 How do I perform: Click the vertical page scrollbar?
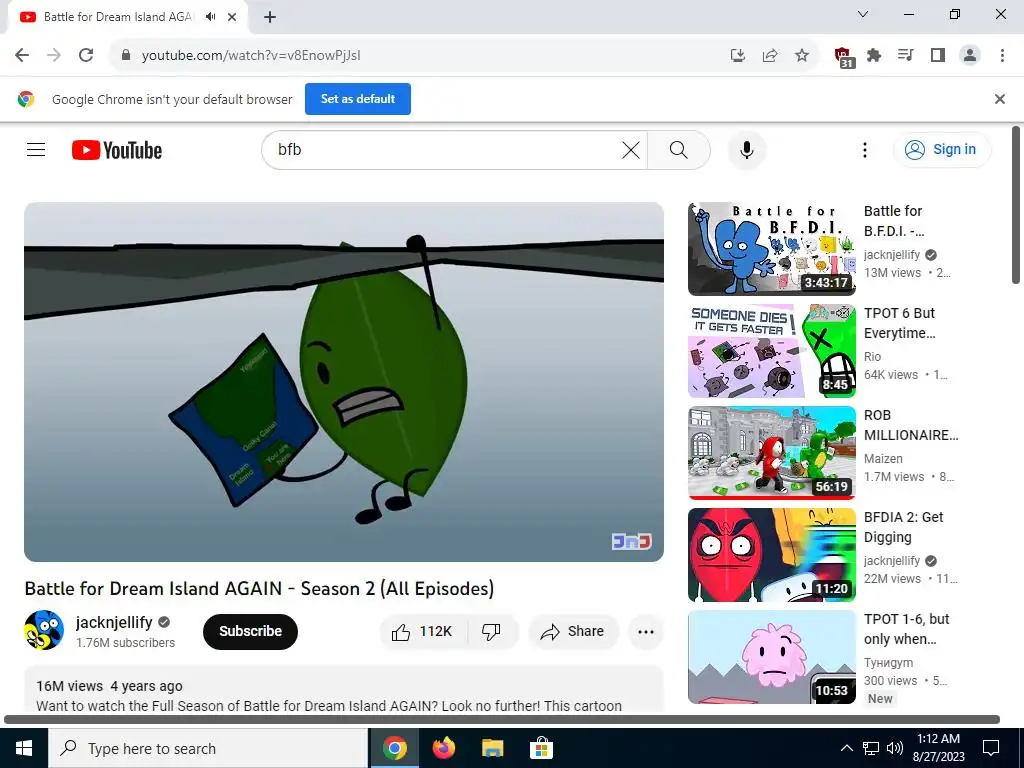point(1016,204)
